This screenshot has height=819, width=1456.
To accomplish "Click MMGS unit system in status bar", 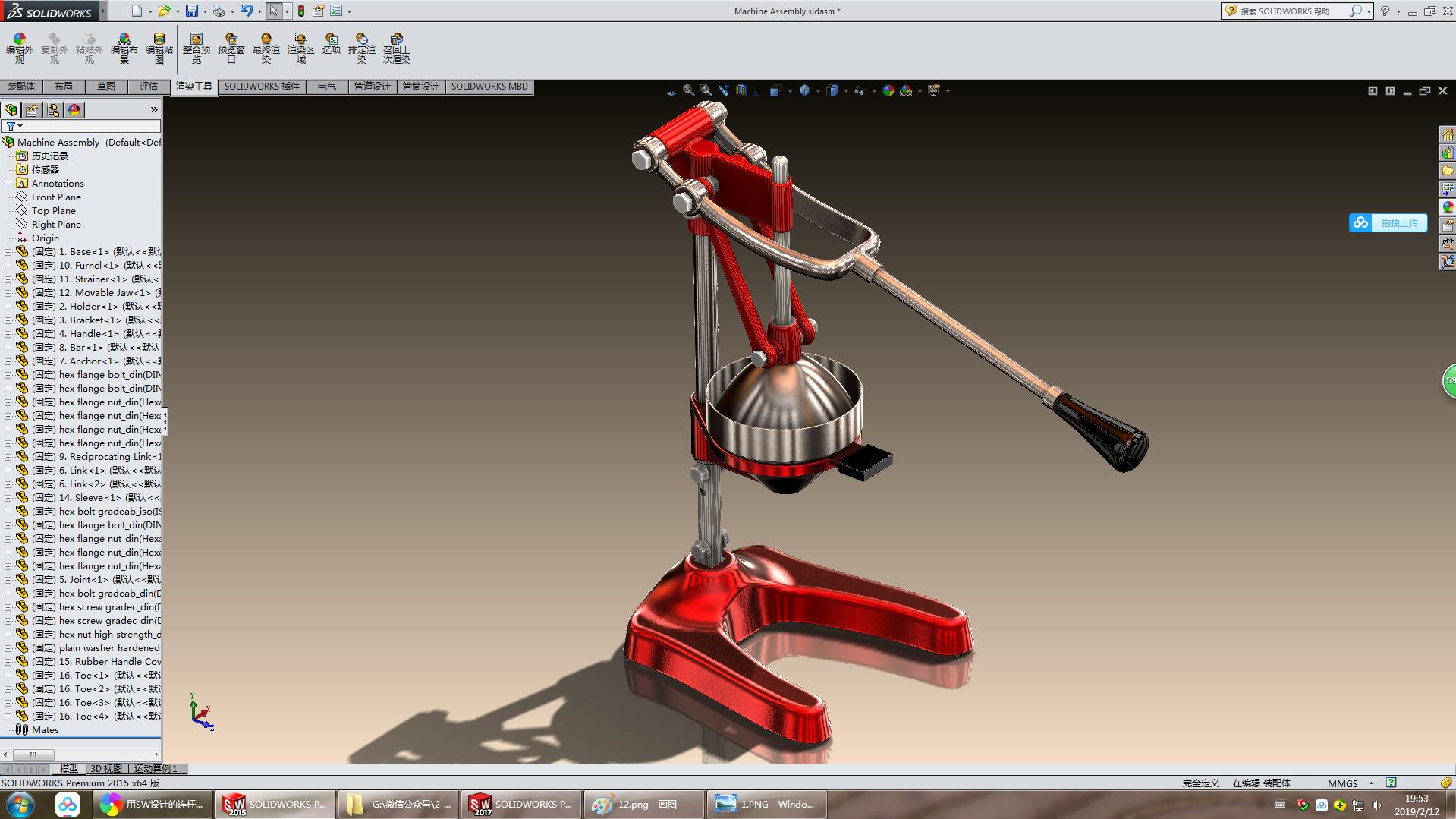I will tap(1343, 783).
